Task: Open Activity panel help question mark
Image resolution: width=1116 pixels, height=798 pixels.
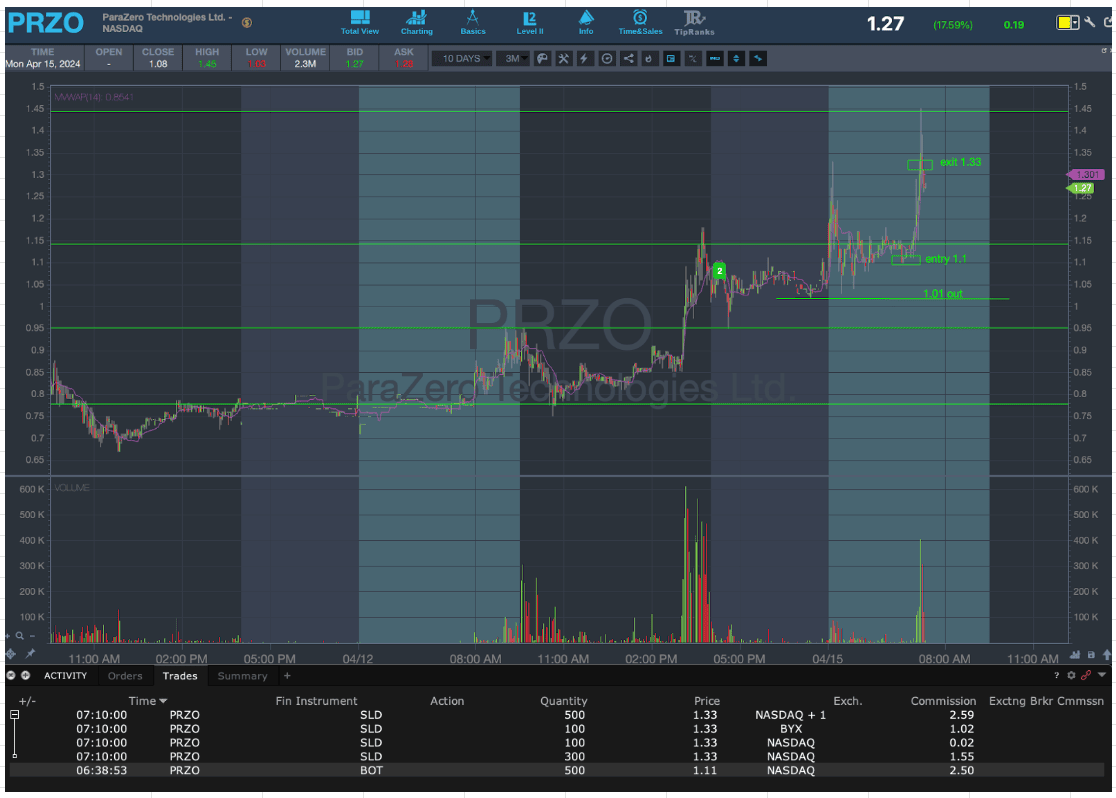Action: 1056,676
